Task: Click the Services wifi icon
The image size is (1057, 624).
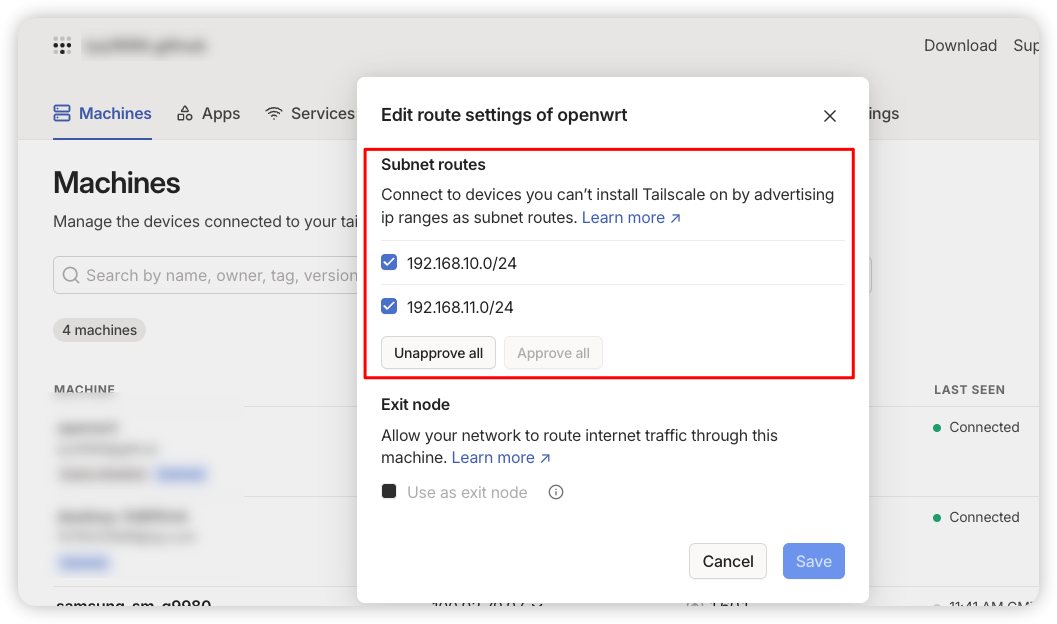Action: coord(274,114)
